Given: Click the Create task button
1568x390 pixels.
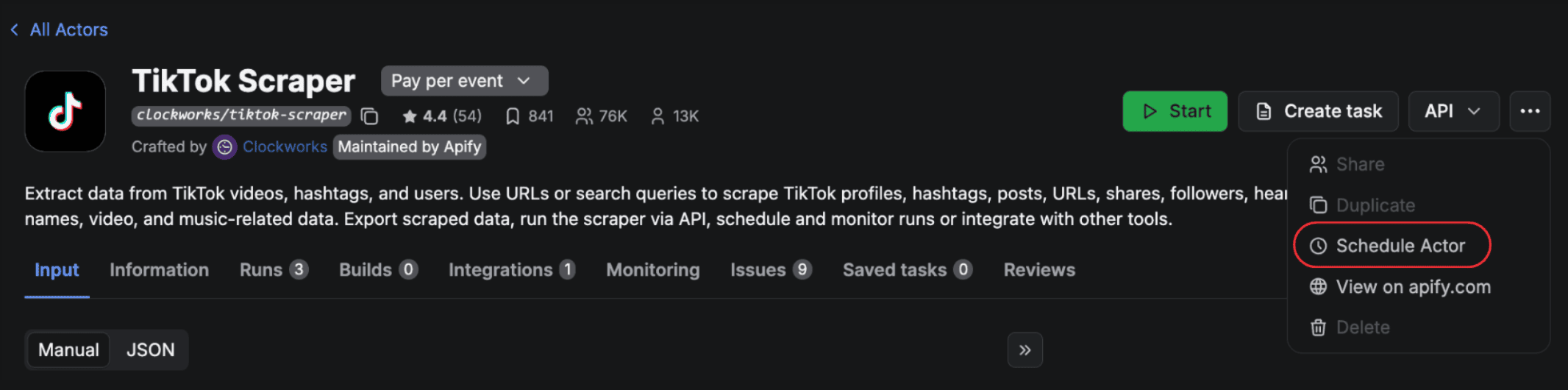Looking at the screenshot, I should point(1318,111).
